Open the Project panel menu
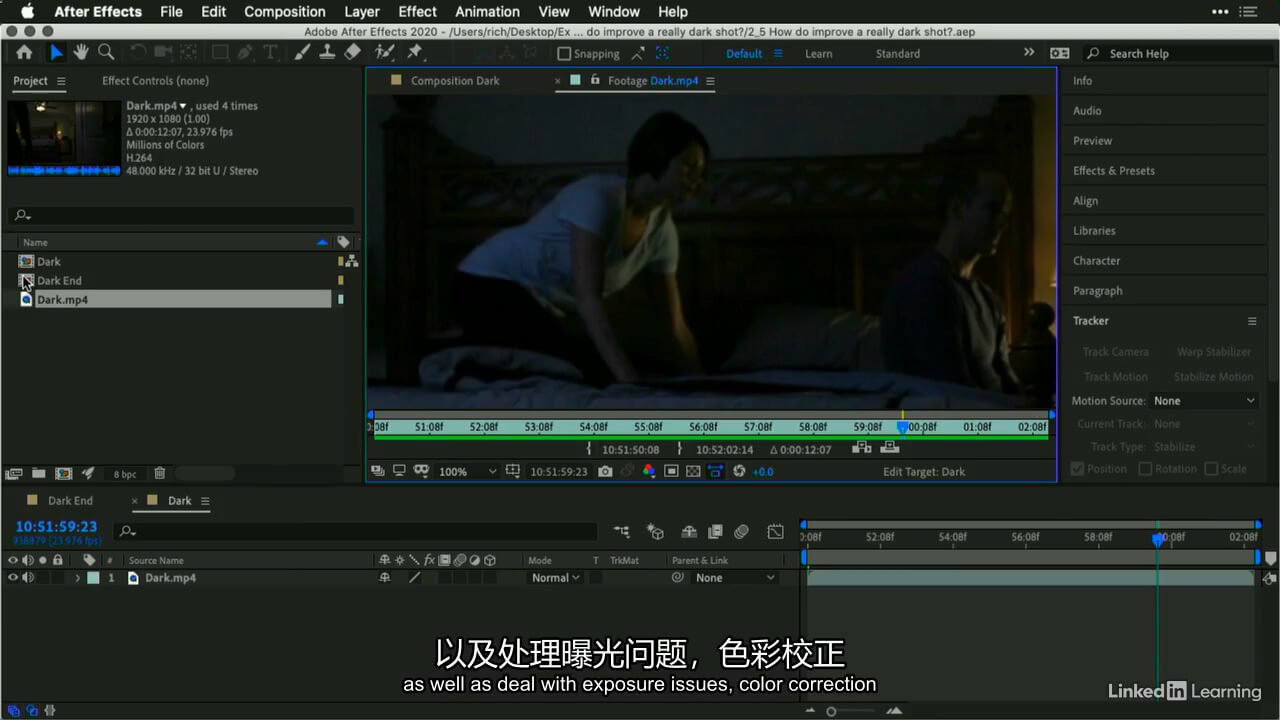Screen dimensions: 1280x720 point(61,81)
